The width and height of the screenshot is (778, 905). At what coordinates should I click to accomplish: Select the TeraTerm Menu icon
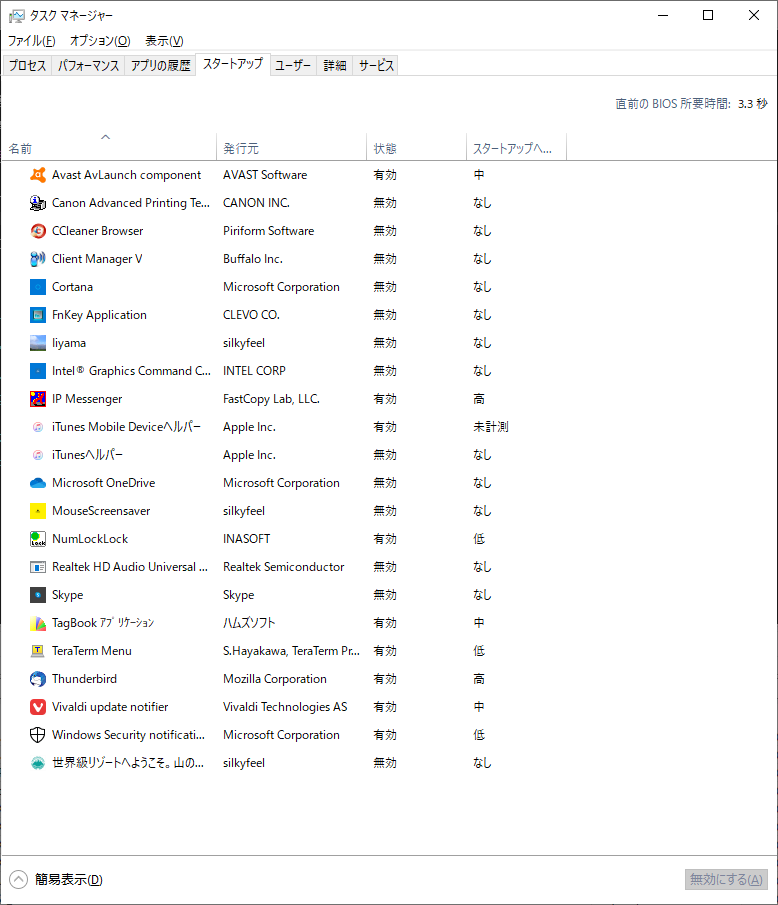click(x=38, y=650)
